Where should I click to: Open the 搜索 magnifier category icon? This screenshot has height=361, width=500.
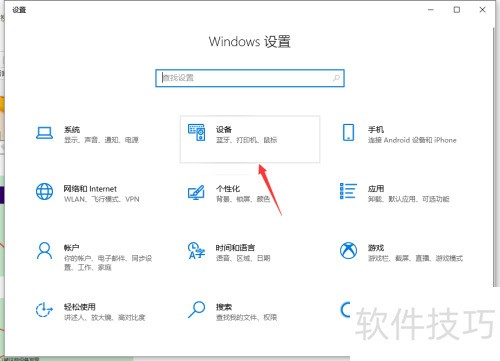196,310
